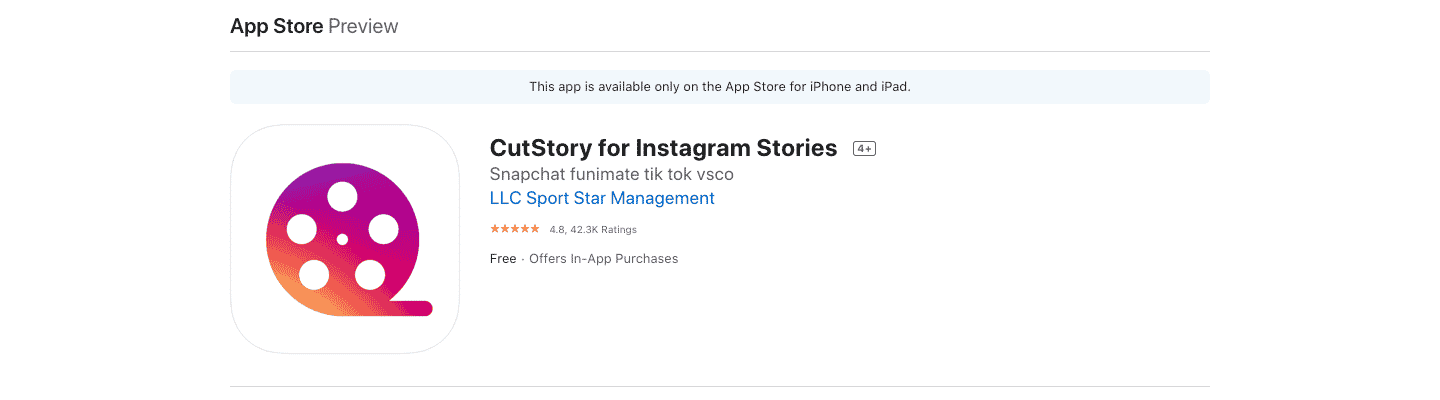Click the orange five-star rating row
The width and height of the screenshot is (1440, 400).
(515, 229)
